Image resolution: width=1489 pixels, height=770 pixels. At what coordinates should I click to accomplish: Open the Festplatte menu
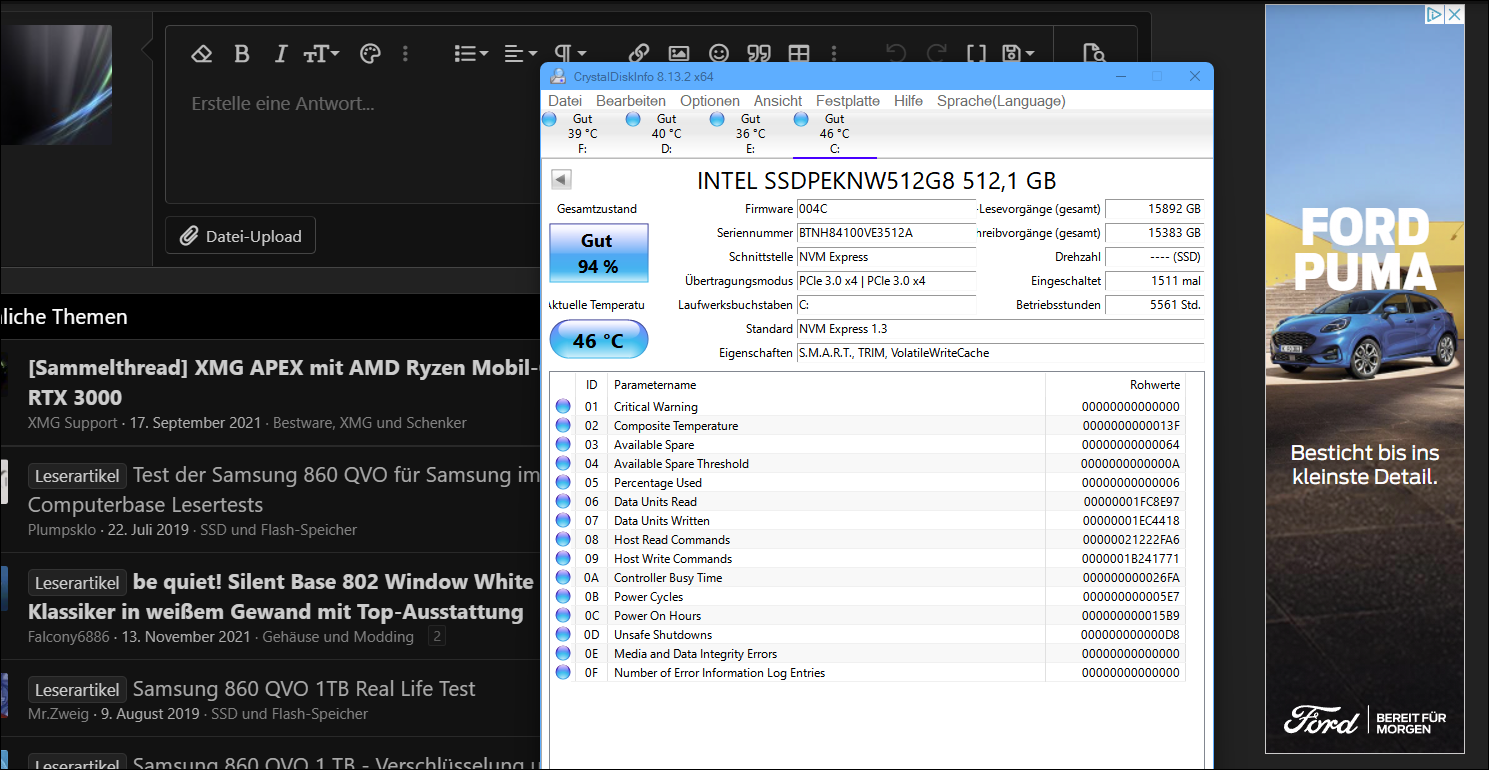pos(848,101)
